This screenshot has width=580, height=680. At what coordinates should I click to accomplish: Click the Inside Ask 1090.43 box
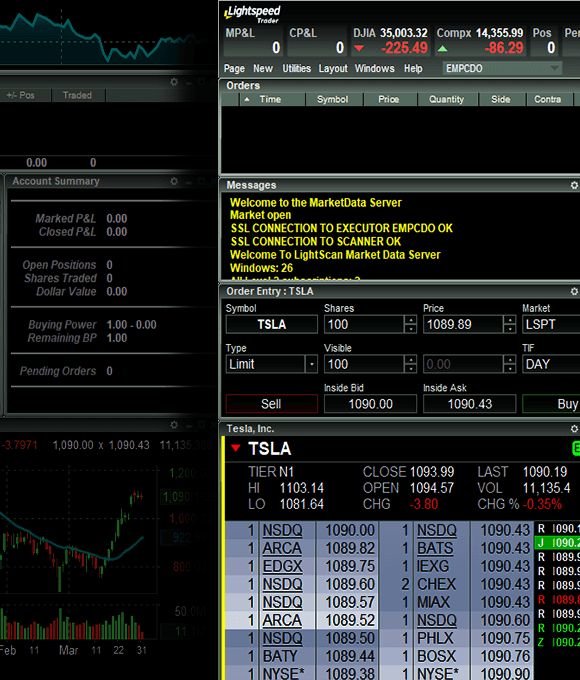[470, 404]
